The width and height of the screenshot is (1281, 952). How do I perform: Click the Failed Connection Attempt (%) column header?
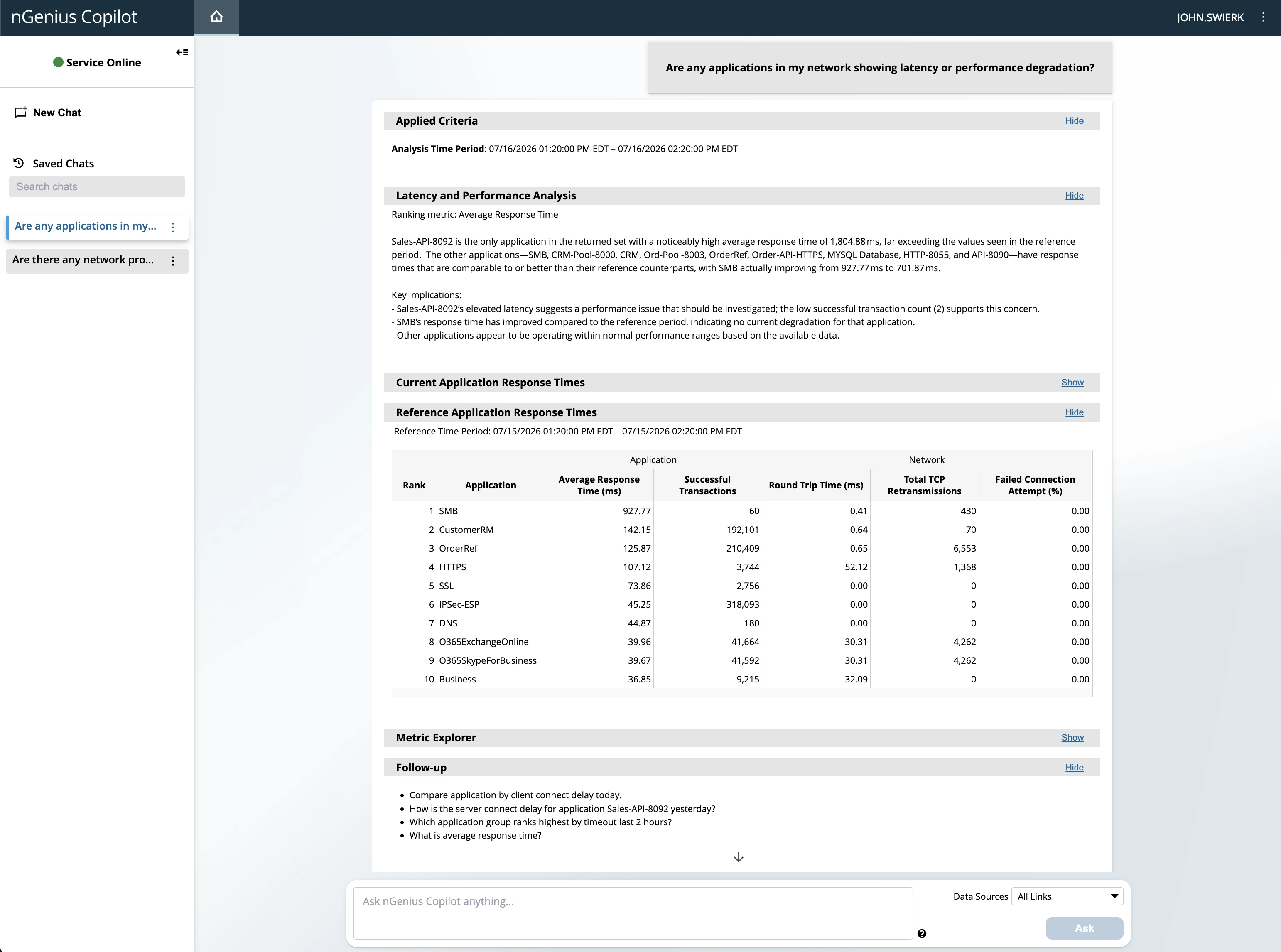[x=1035, y=485]
